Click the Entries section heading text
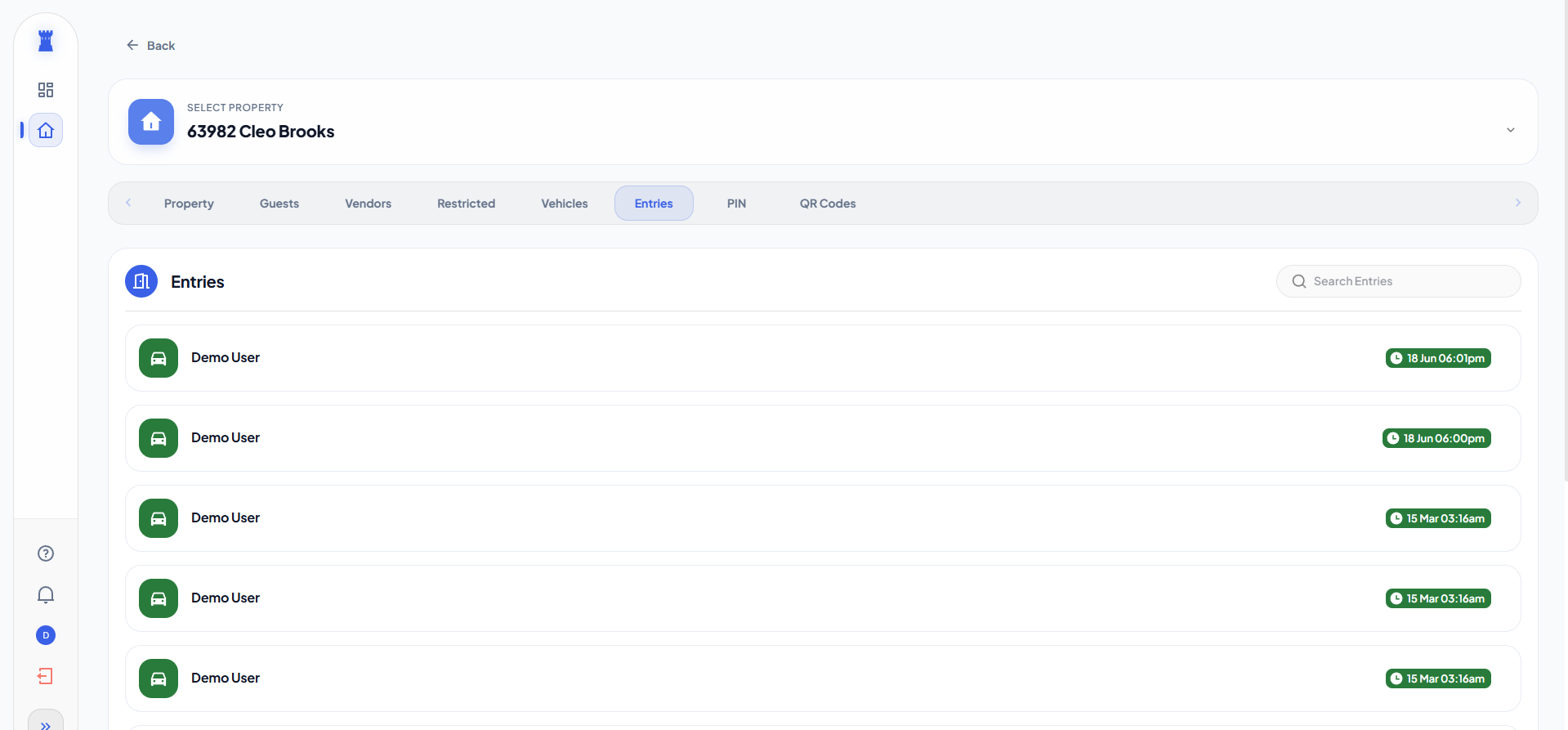Viewport: 1568px width, 730px height. tap(198, 282)
